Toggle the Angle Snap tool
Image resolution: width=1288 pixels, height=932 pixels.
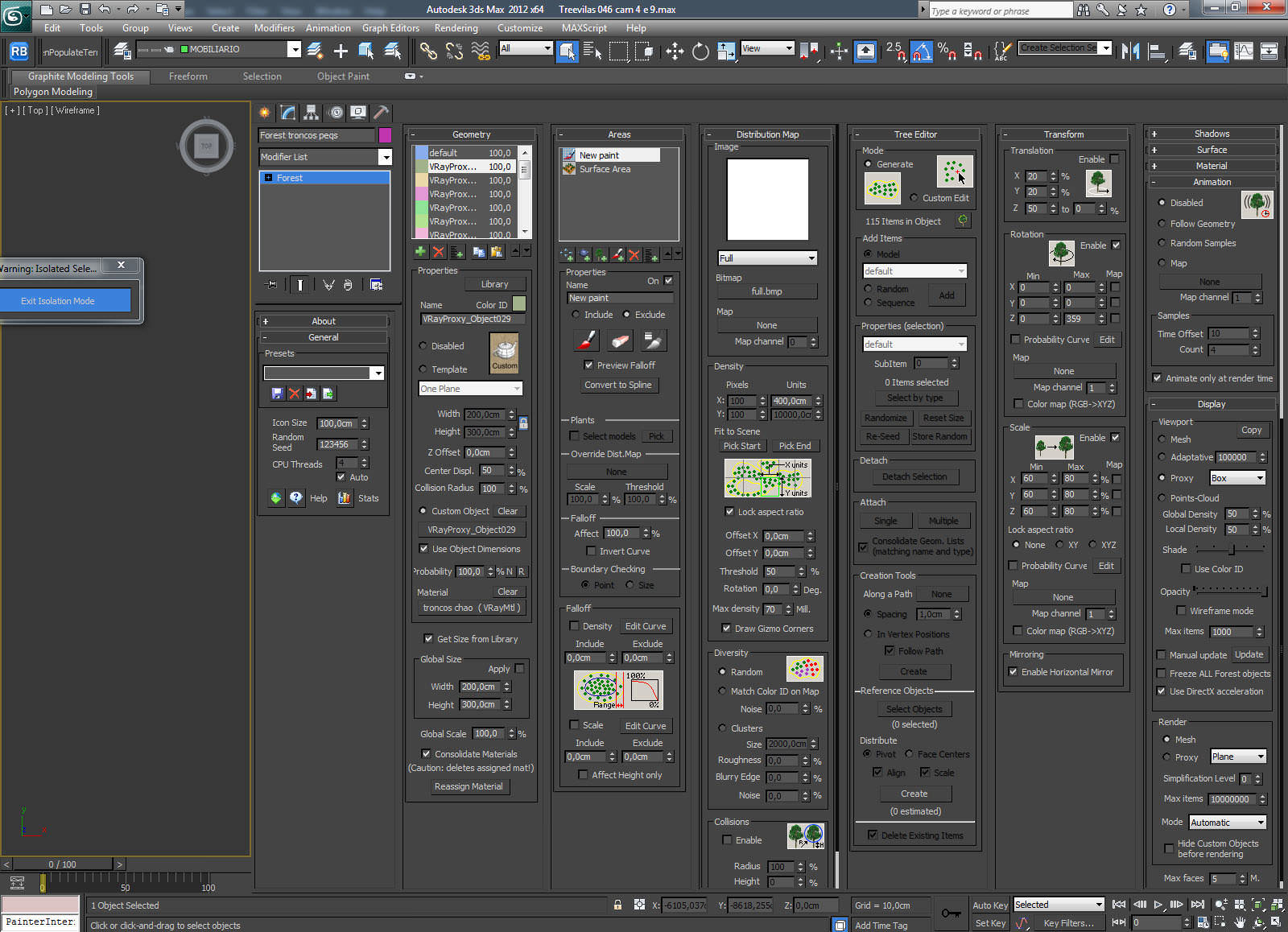[922, 52]
